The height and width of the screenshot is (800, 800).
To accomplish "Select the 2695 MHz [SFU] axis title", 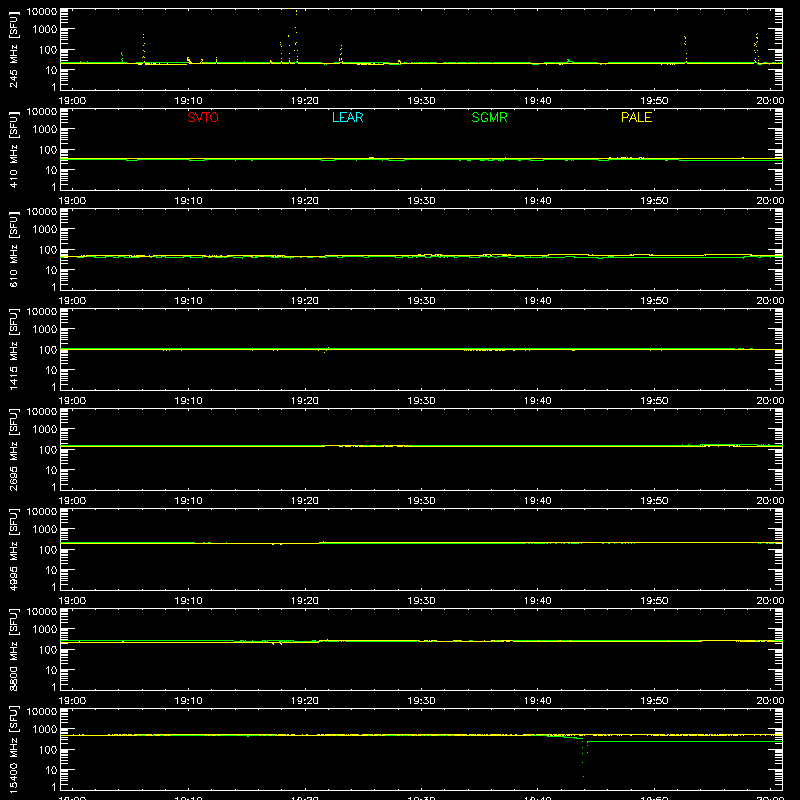I will pyautogui.click(x=13, y=449).
